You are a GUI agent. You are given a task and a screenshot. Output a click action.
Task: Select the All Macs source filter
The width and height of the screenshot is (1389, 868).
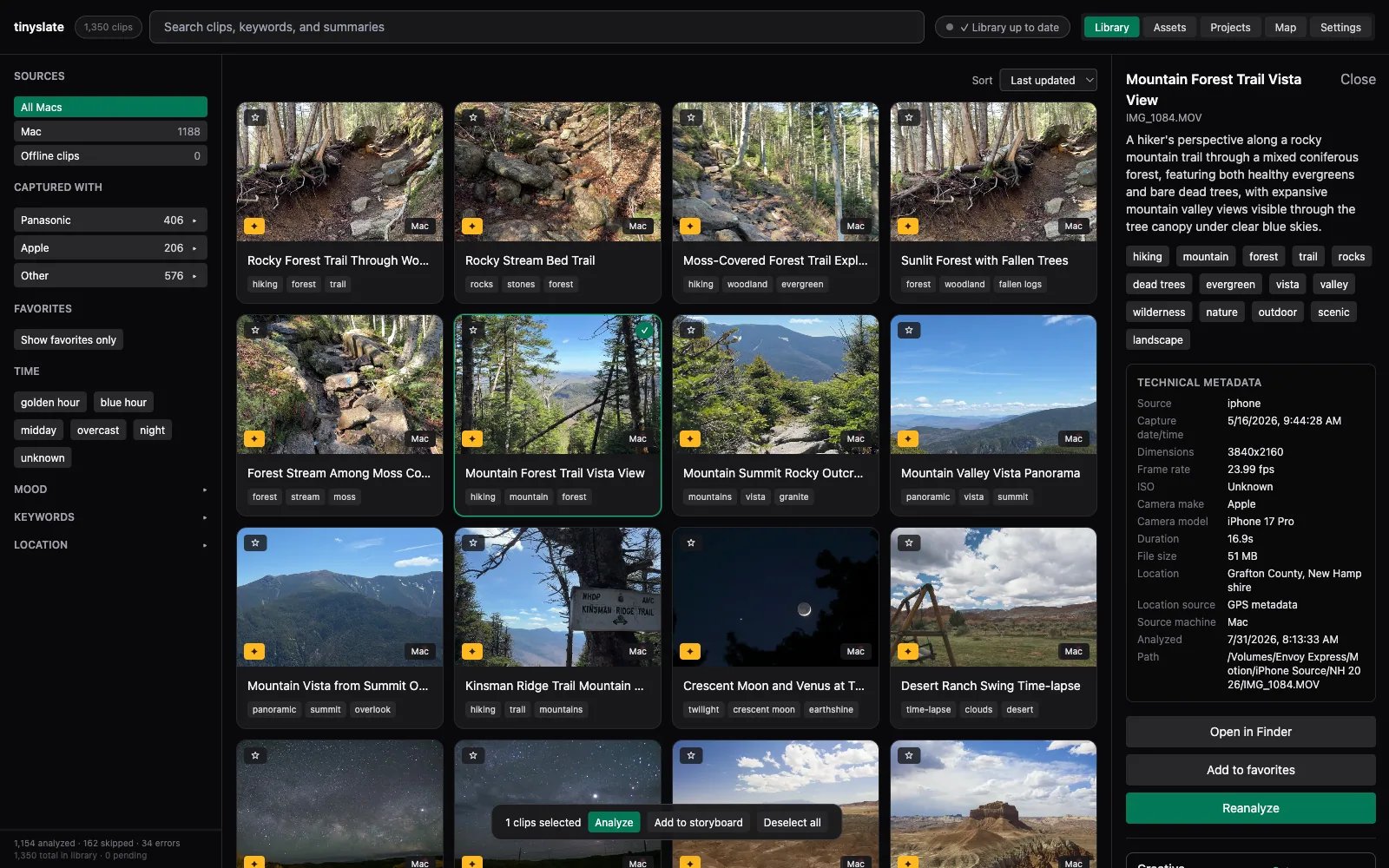[110, 107]
